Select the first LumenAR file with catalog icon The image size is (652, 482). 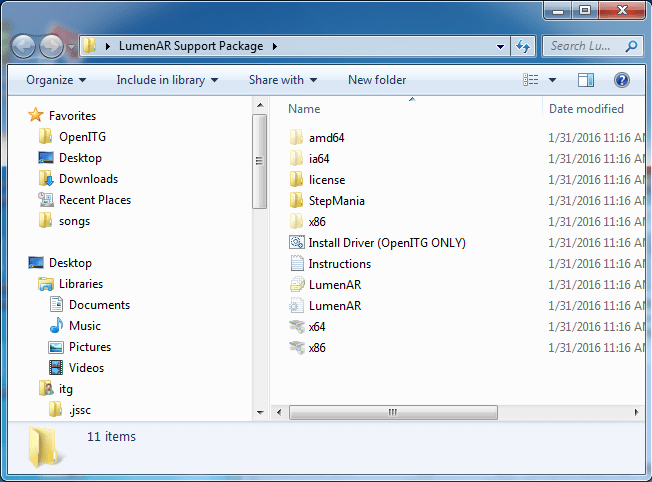325,284
